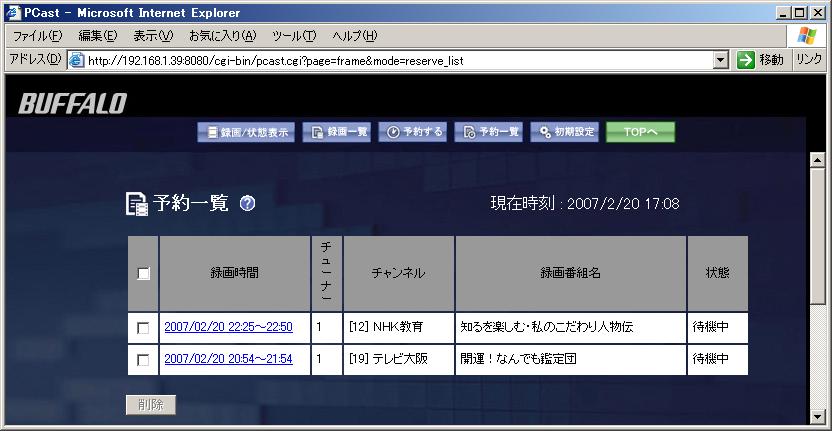Screen dimensions: 832x431
Task: Click the 録画時間 column header
Action: pyautogui.click(x=235, y=273)
